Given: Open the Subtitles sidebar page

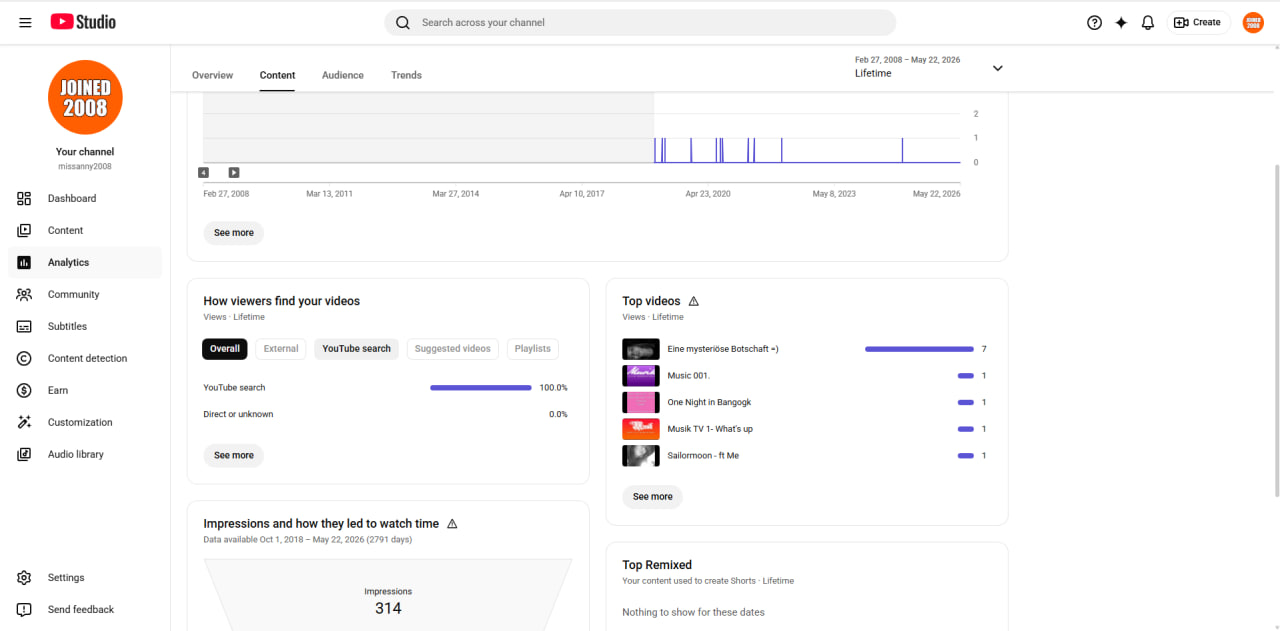Looking at the screenshot, I should tap(85, 326).
